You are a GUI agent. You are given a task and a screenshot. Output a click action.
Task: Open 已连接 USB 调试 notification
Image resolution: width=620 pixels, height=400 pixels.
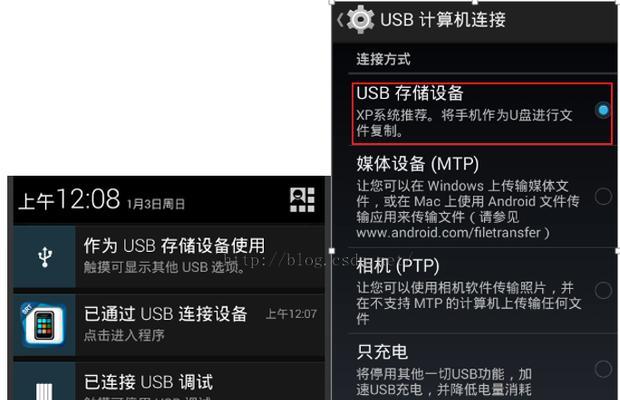coord(169,382)
